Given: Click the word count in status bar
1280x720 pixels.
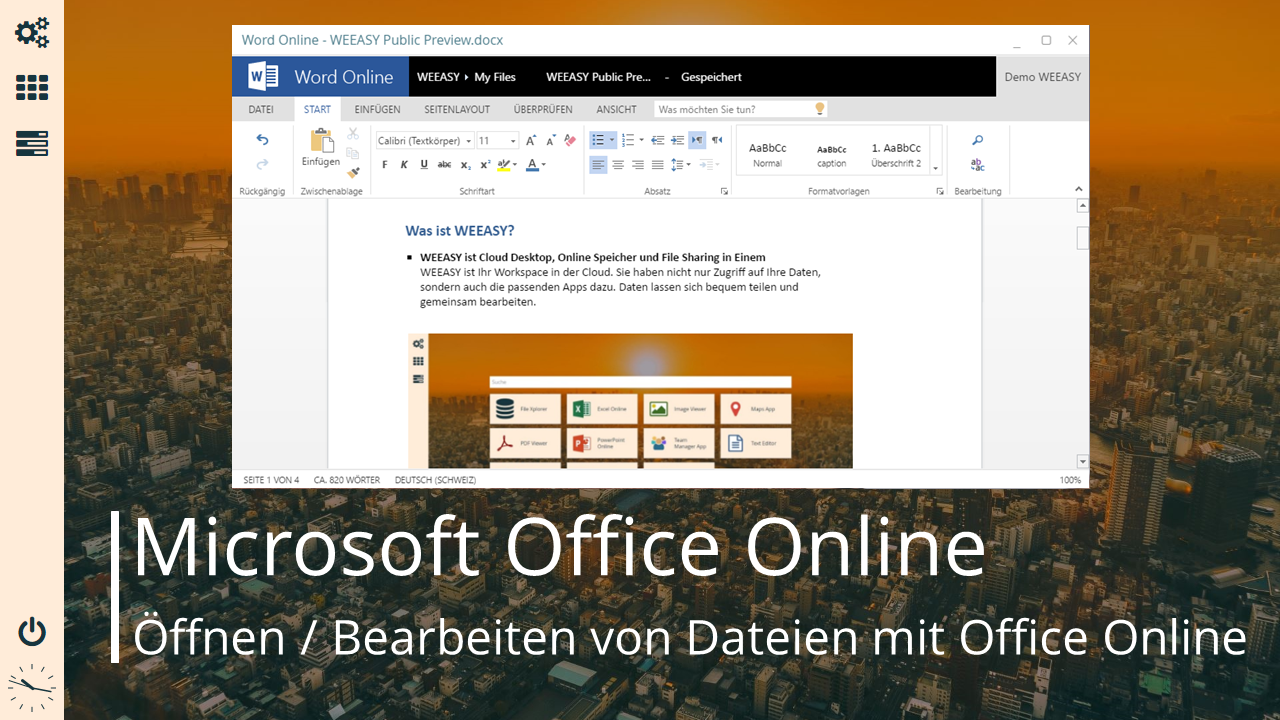Looking at the screenshot, I should click(347, 480).
